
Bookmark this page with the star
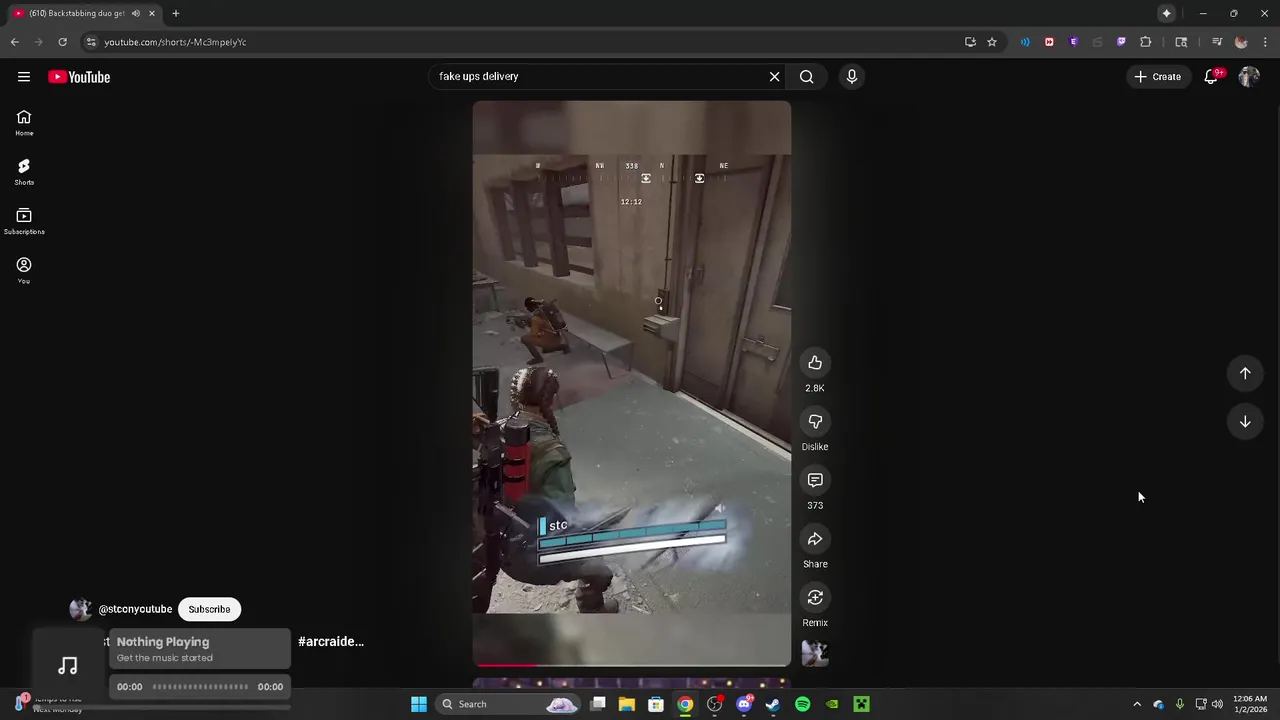(991, 42)
